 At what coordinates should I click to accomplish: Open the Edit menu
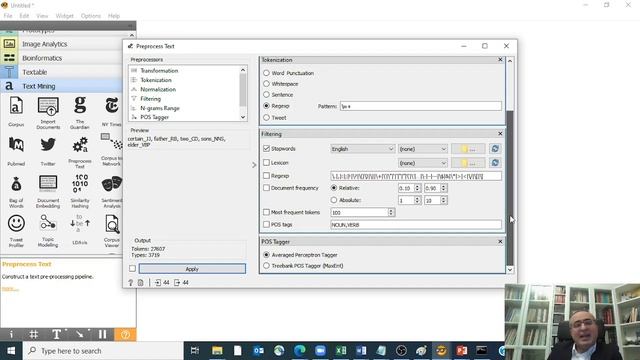coord(24,16)
